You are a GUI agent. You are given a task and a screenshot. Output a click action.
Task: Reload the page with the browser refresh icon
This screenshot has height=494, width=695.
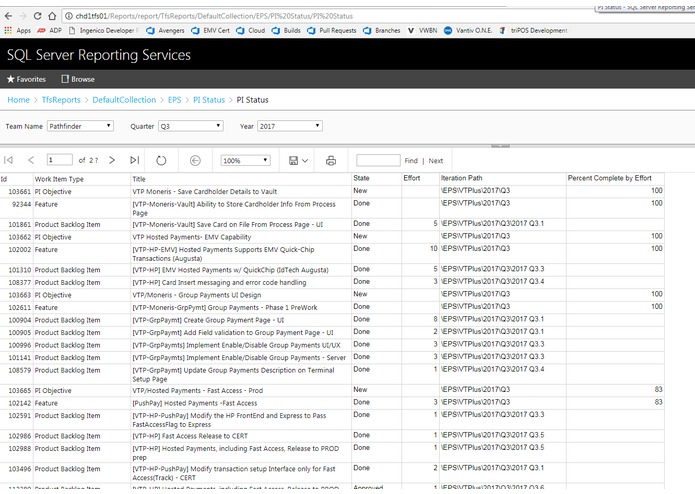pyautogui.click(x=38, y=16)
